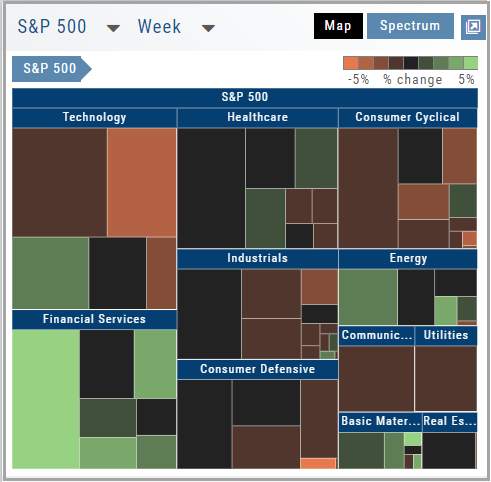Click the pop-out window icon
The height and width of the screenshot is (482, 491).
(473, 27)
